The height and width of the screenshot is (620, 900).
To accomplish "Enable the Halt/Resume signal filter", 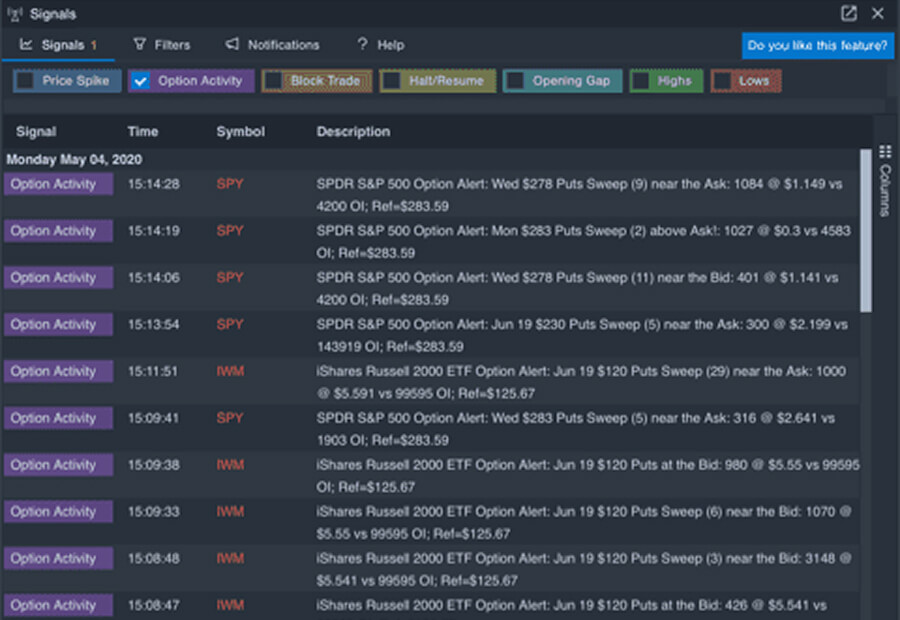I will coord(392,81).
